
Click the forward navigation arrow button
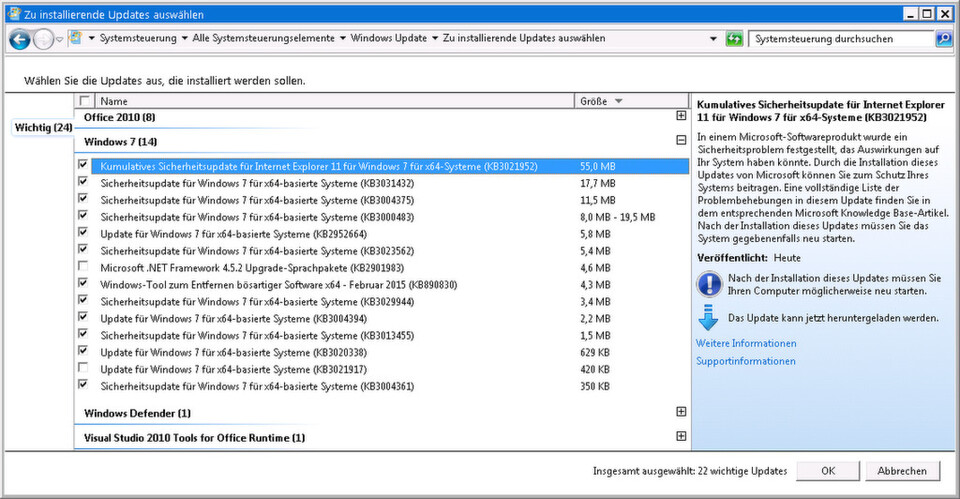(43, 40)
